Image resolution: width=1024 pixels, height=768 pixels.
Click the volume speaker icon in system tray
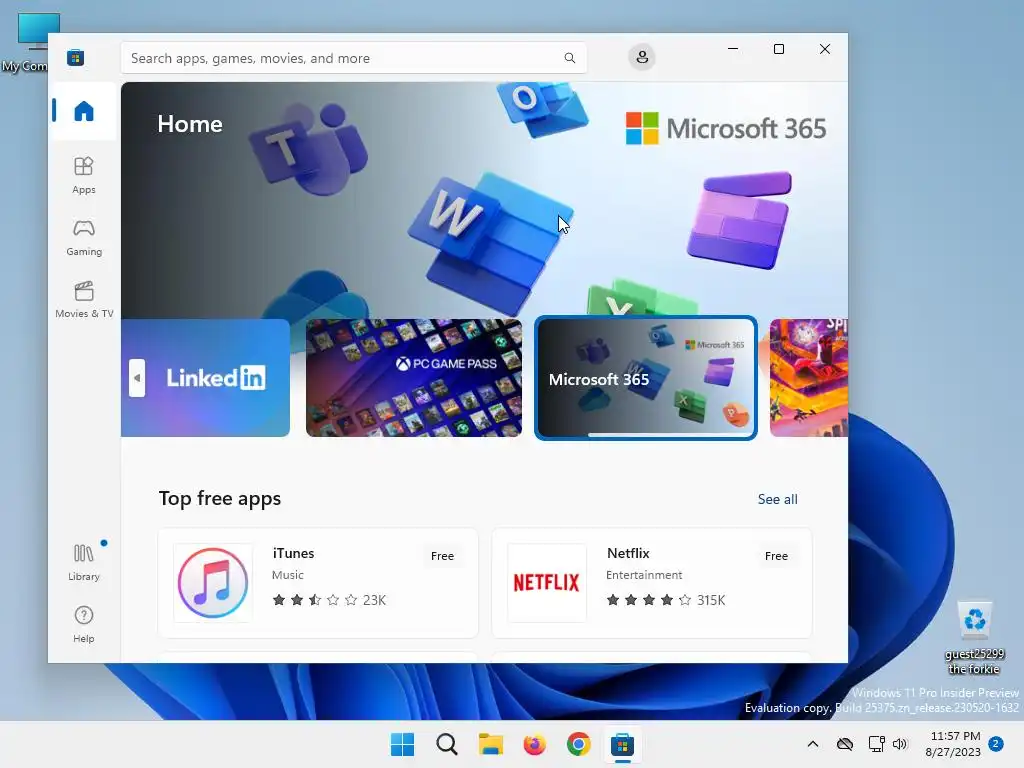coord(900,744)
